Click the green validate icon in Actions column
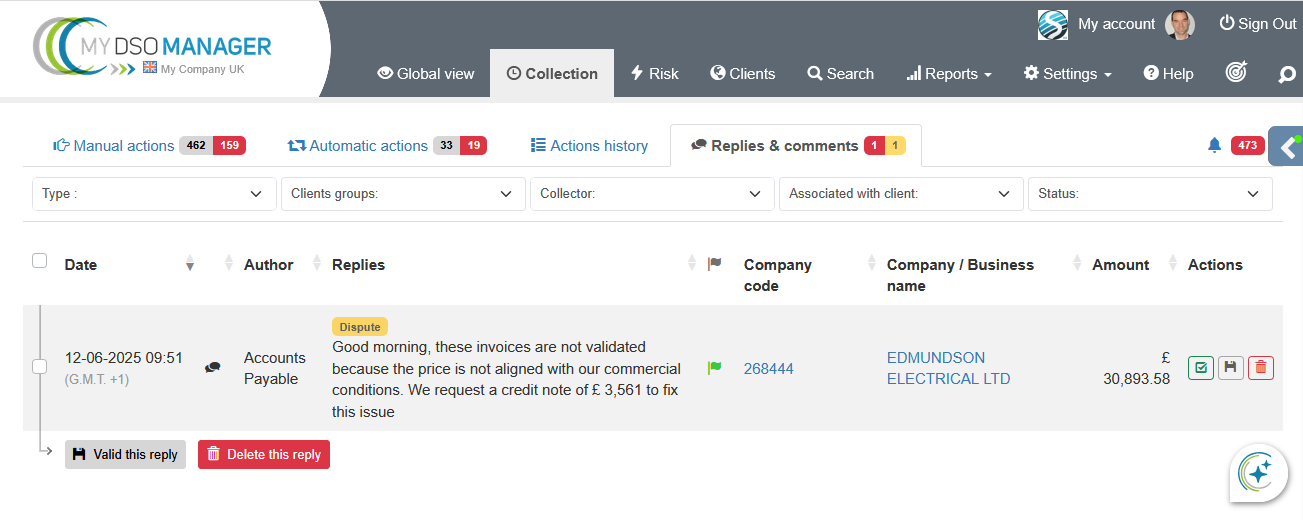The image size is (1303, 520). pos(1201,368)
